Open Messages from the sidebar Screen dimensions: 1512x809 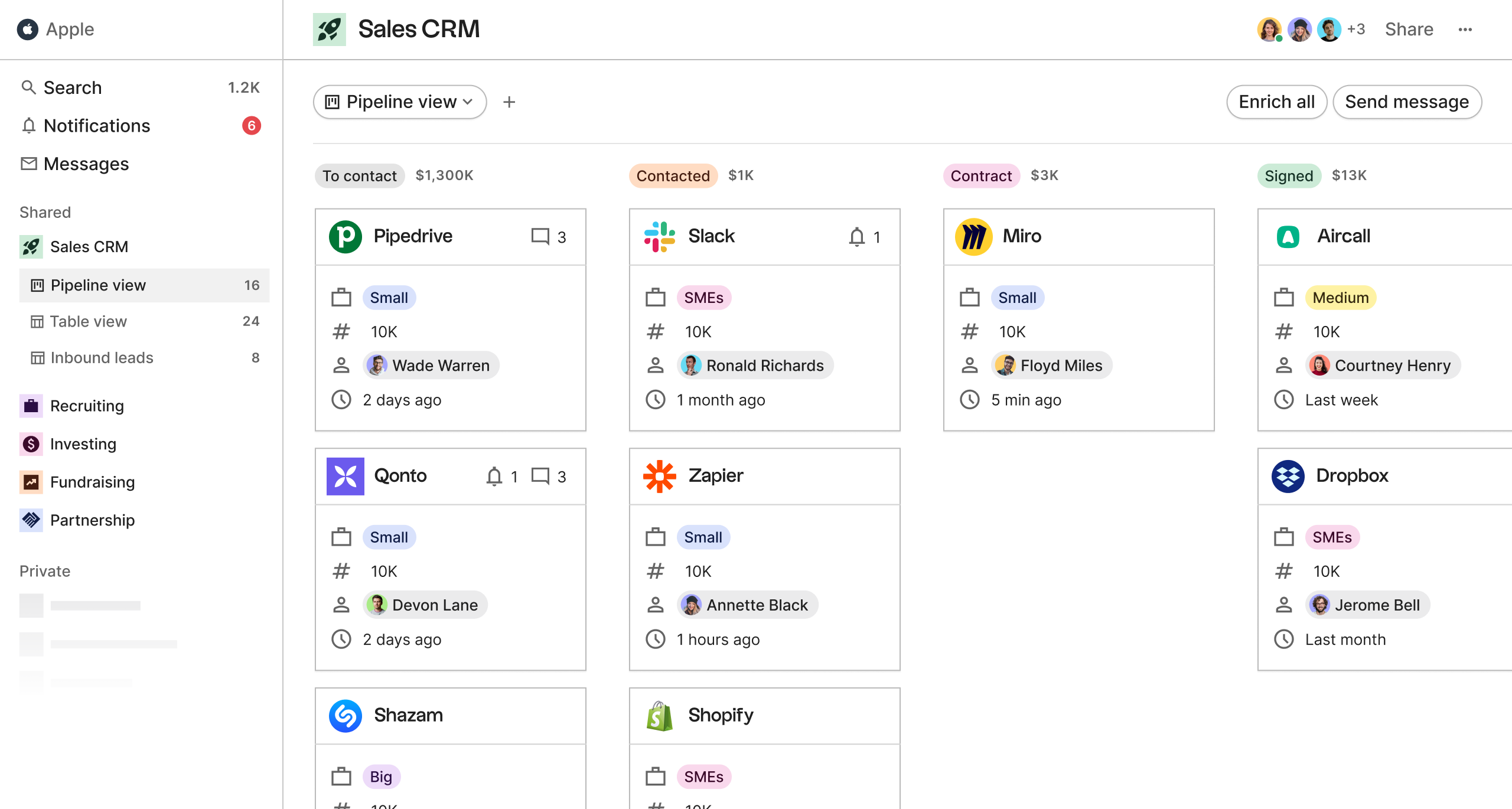point(86,164)
